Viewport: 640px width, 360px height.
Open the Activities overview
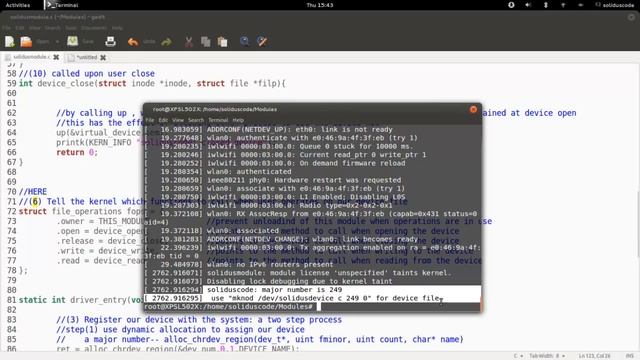coord(18,5)
